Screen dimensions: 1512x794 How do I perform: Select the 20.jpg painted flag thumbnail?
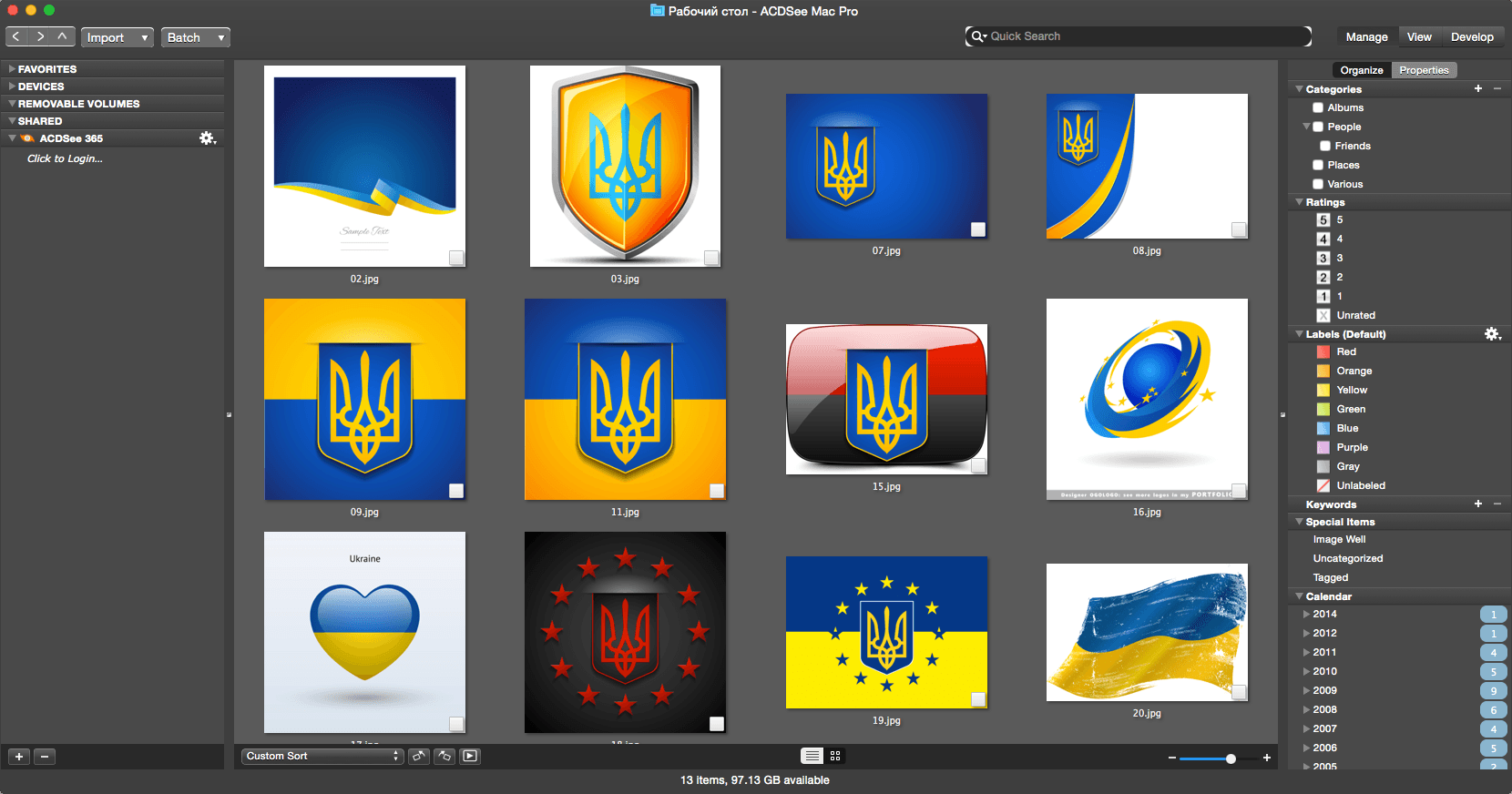1147,633
